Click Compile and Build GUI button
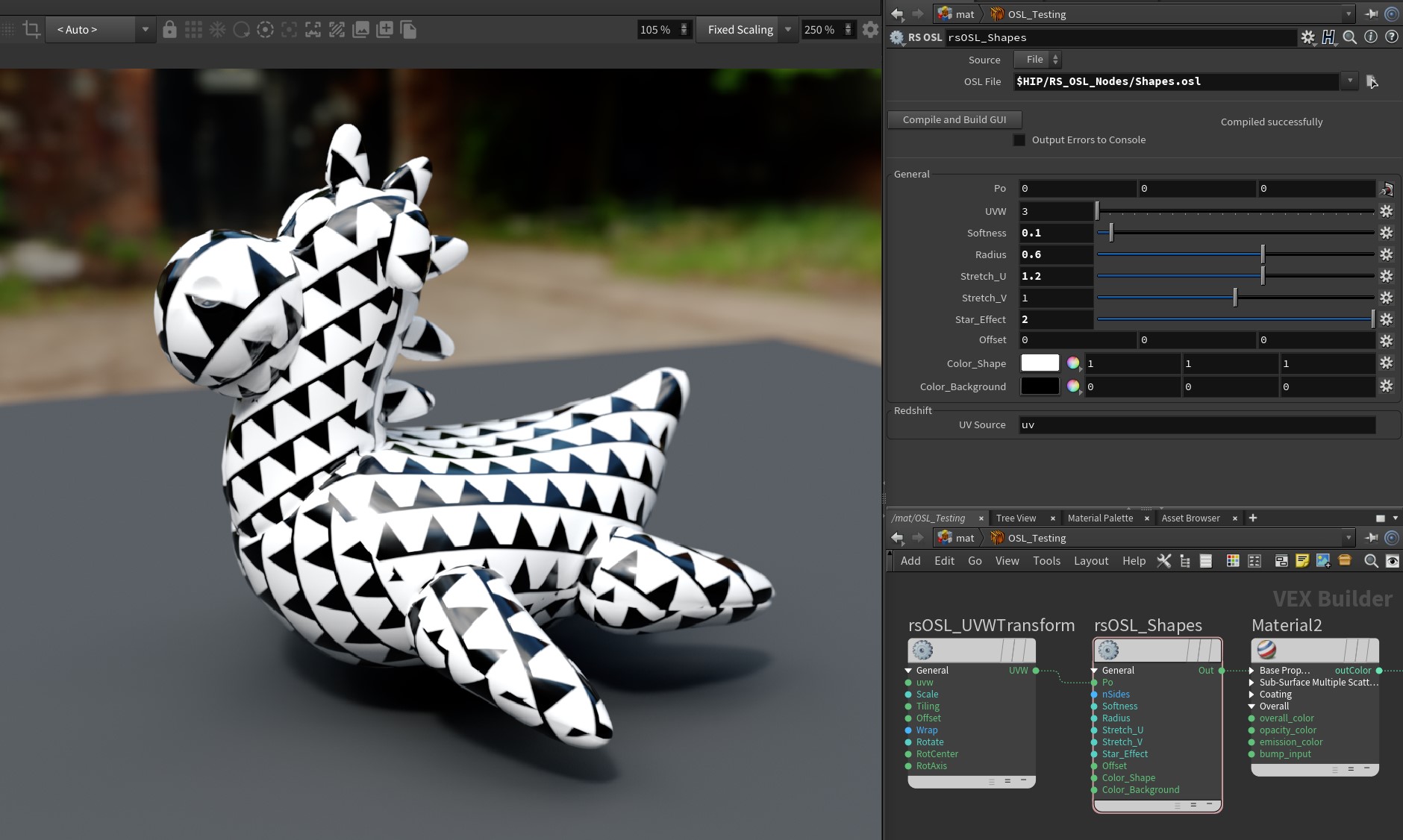Screen dimensions: 1403x840 point(954,119)
